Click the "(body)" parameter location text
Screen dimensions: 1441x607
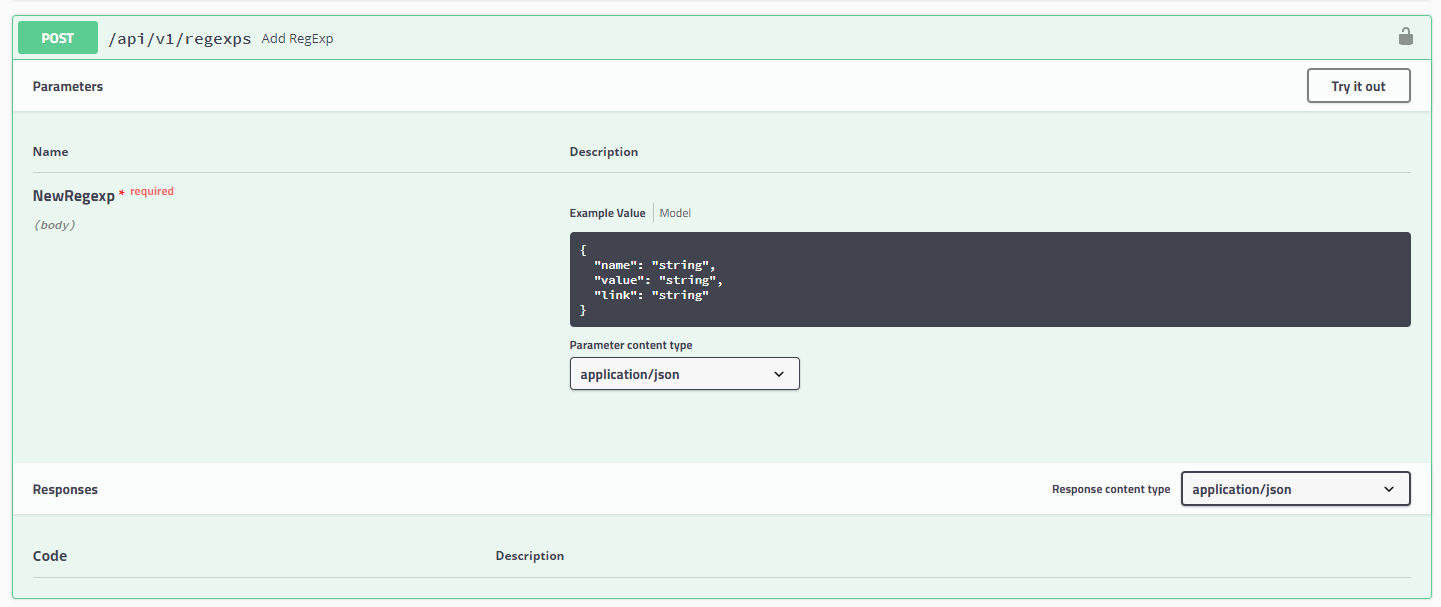click(55, 225)
